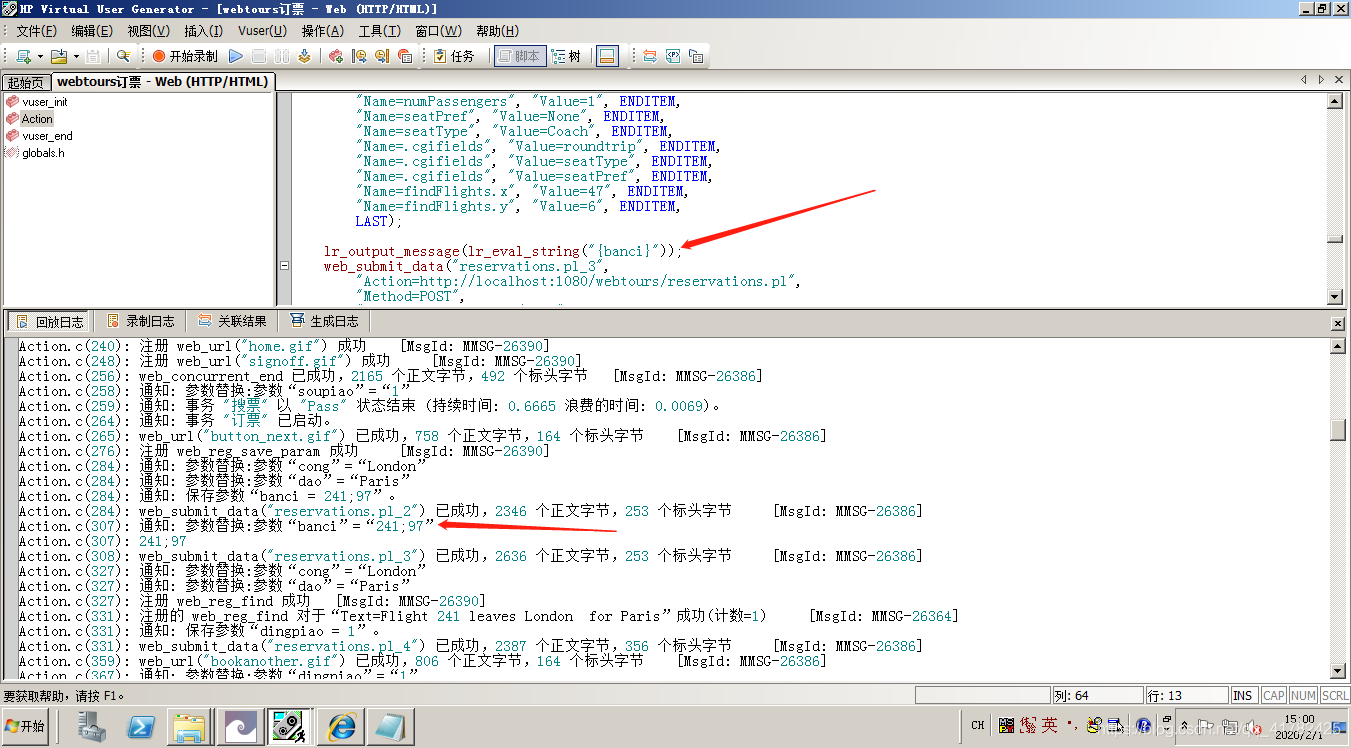Switch to 树 tree view
This screenshot has height=748, width=1351.
click(x=566, y=56)
